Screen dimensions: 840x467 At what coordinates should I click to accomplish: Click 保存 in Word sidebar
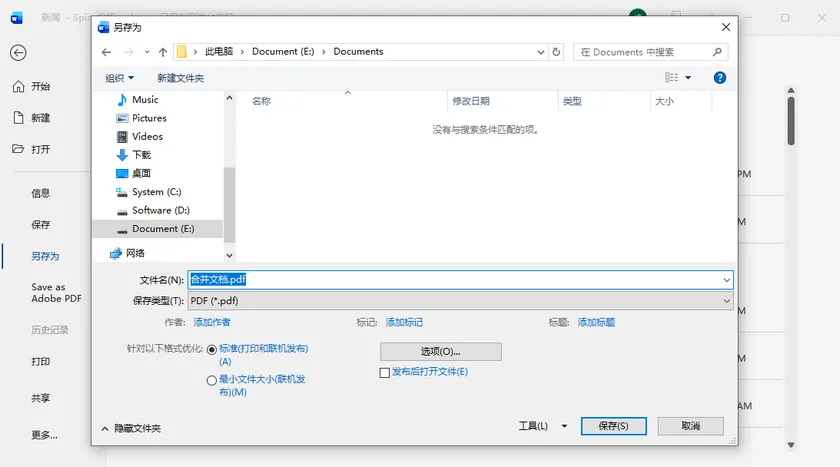[x=41, y=225]
